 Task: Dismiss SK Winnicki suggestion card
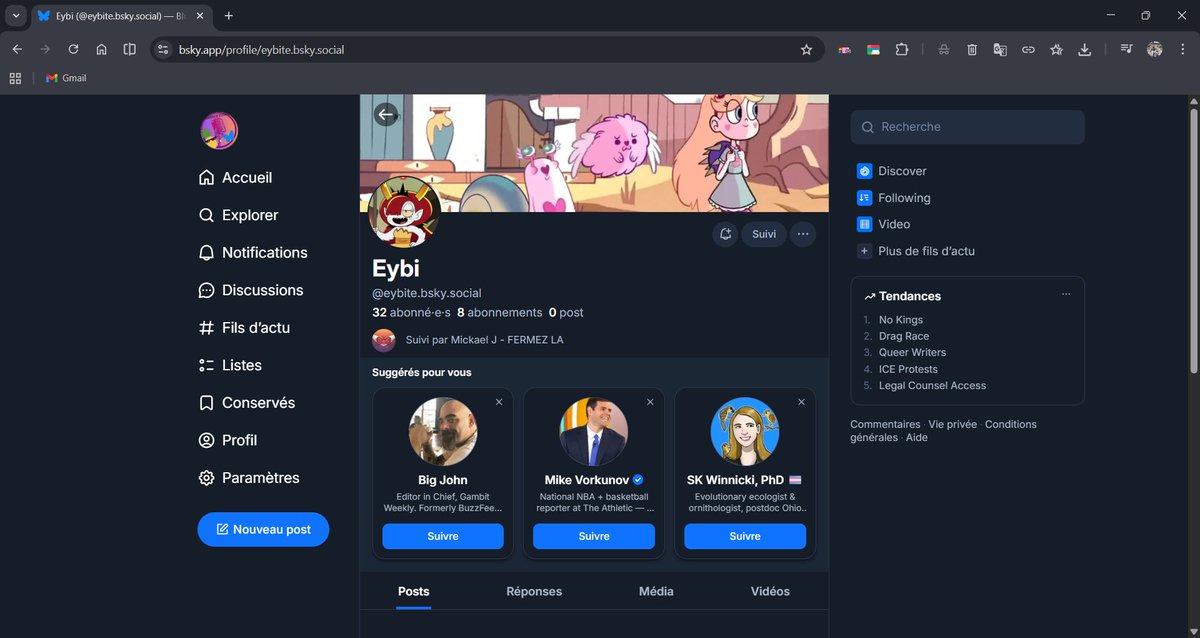tap(801, 402)
